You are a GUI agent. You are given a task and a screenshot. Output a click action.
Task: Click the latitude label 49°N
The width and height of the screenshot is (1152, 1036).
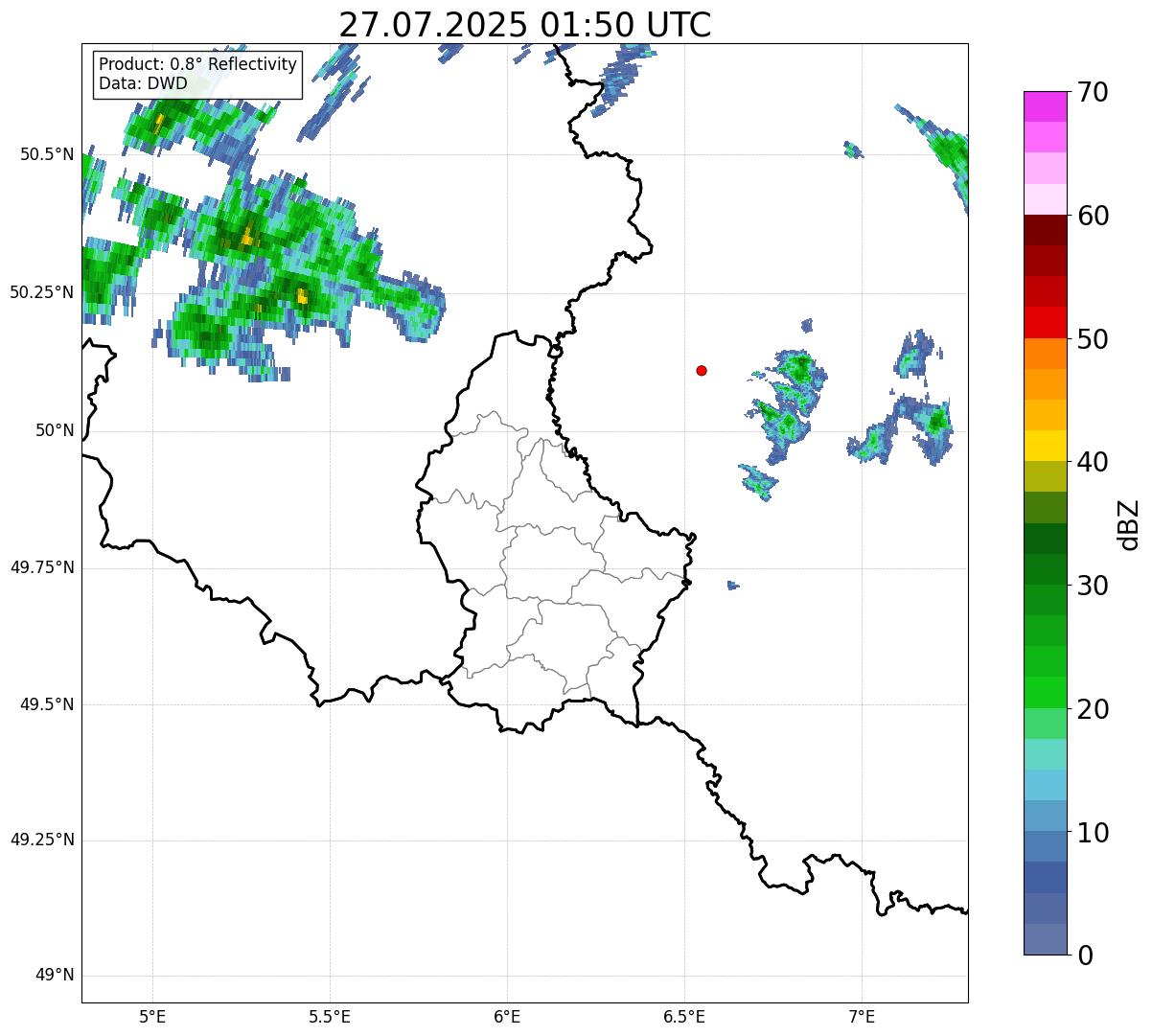pyautogui.click(x=56, y=976)
